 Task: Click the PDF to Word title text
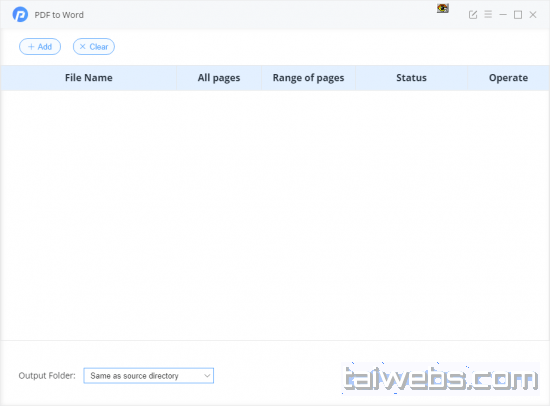59,15
